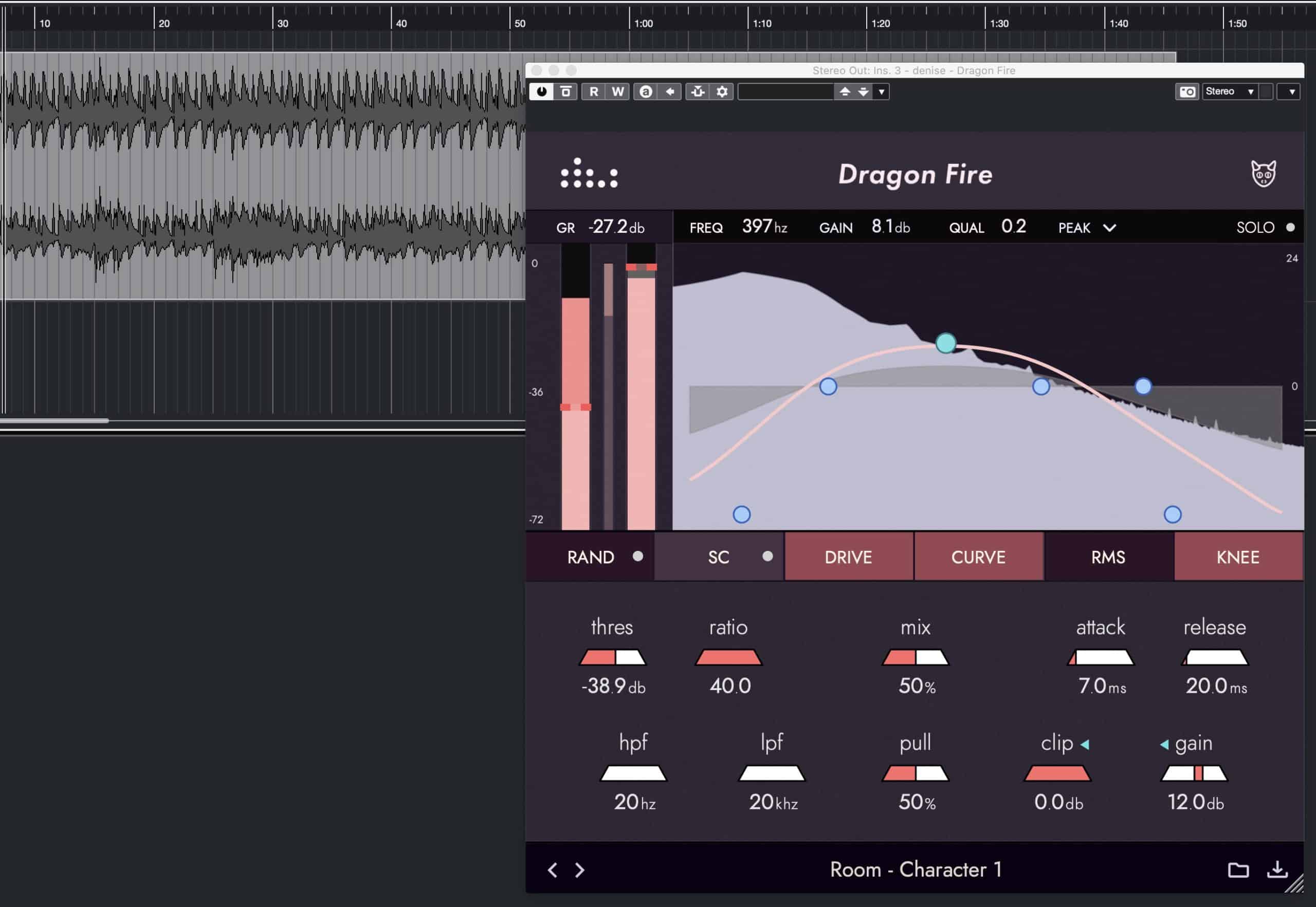Image resolution: width=1316 pixels, height=907 pixels.
Task: Toggle the SC sidechain option
Action: (719, 557)
